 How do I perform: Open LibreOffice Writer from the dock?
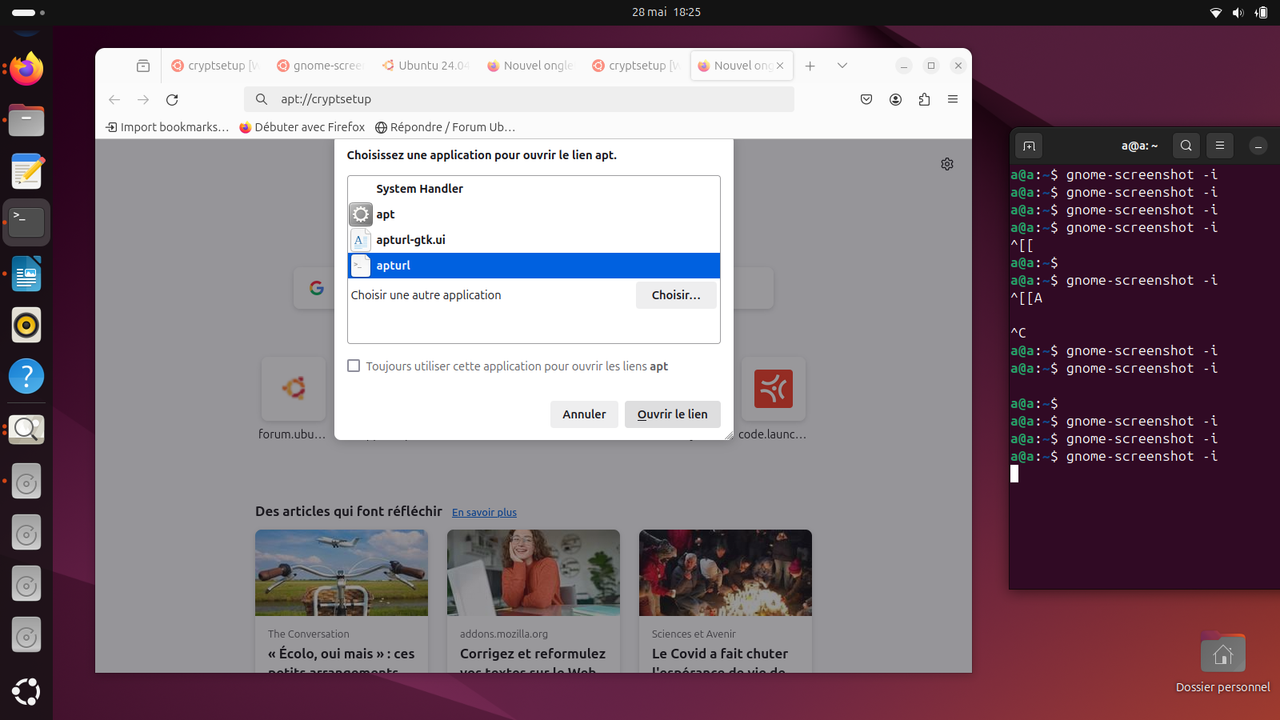click(x=26, y=274)
